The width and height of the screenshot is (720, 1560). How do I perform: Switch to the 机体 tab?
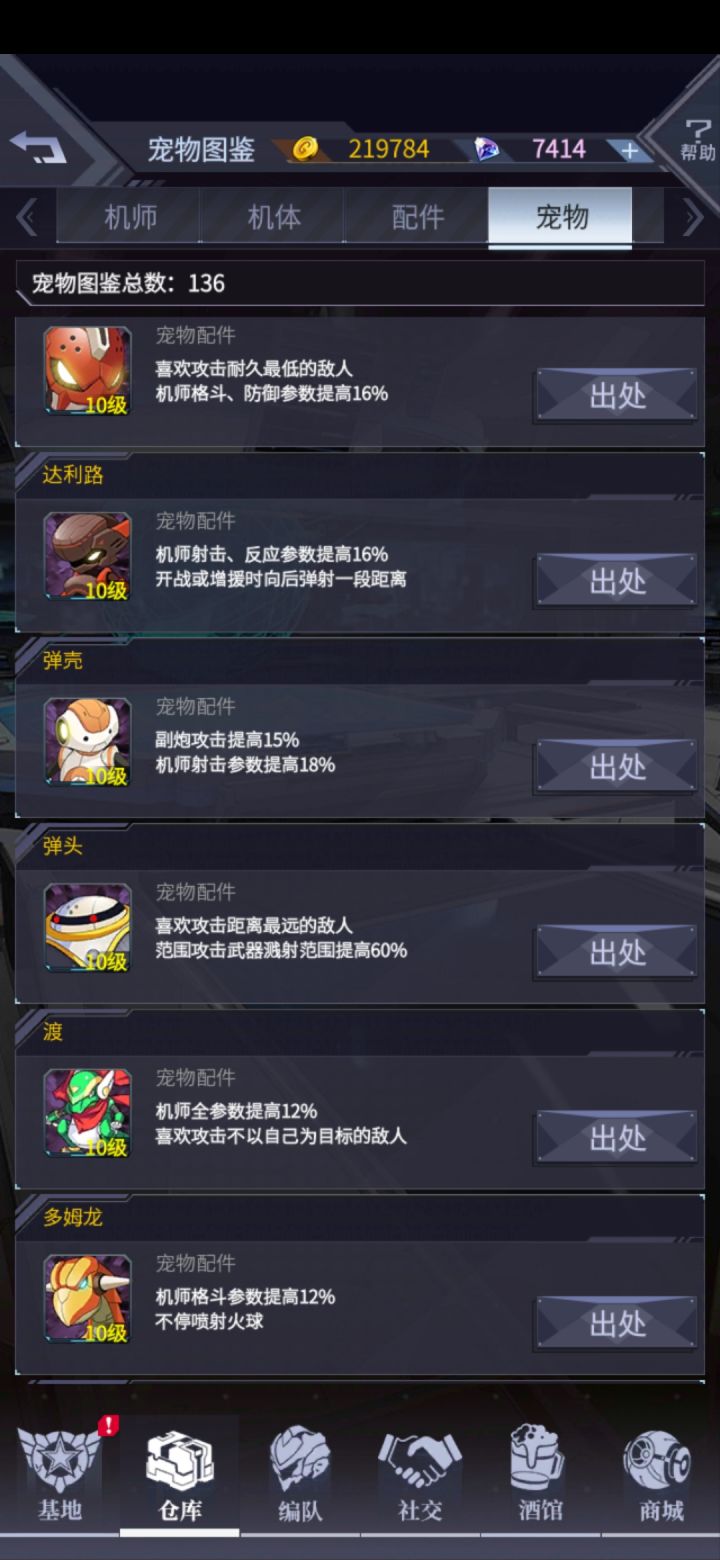273,217
